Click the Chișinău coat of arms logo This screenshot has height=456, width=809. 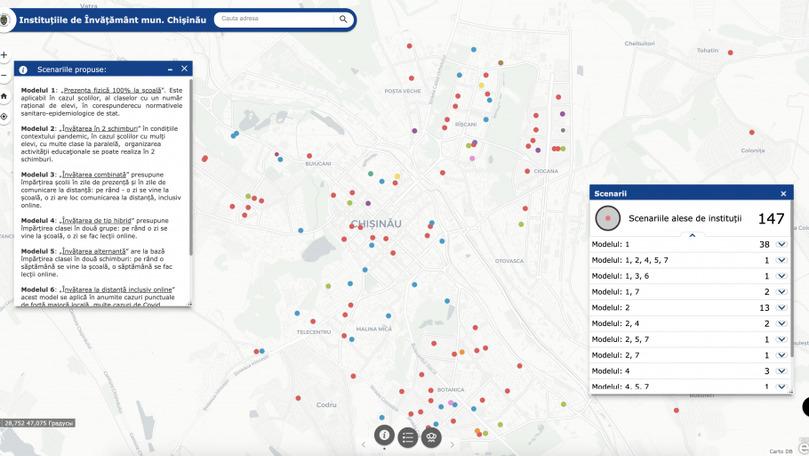pos(6,19)
